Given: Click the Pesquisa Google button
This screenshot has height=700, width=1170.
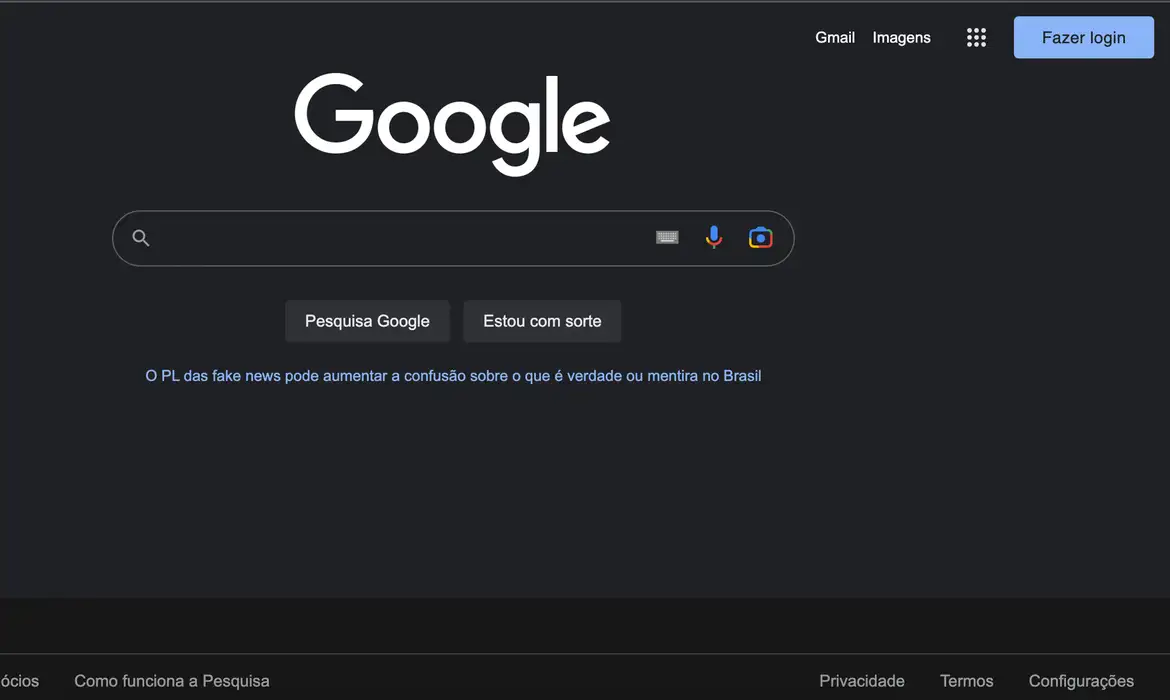Looking at the screenshot, I should [367, 321].
